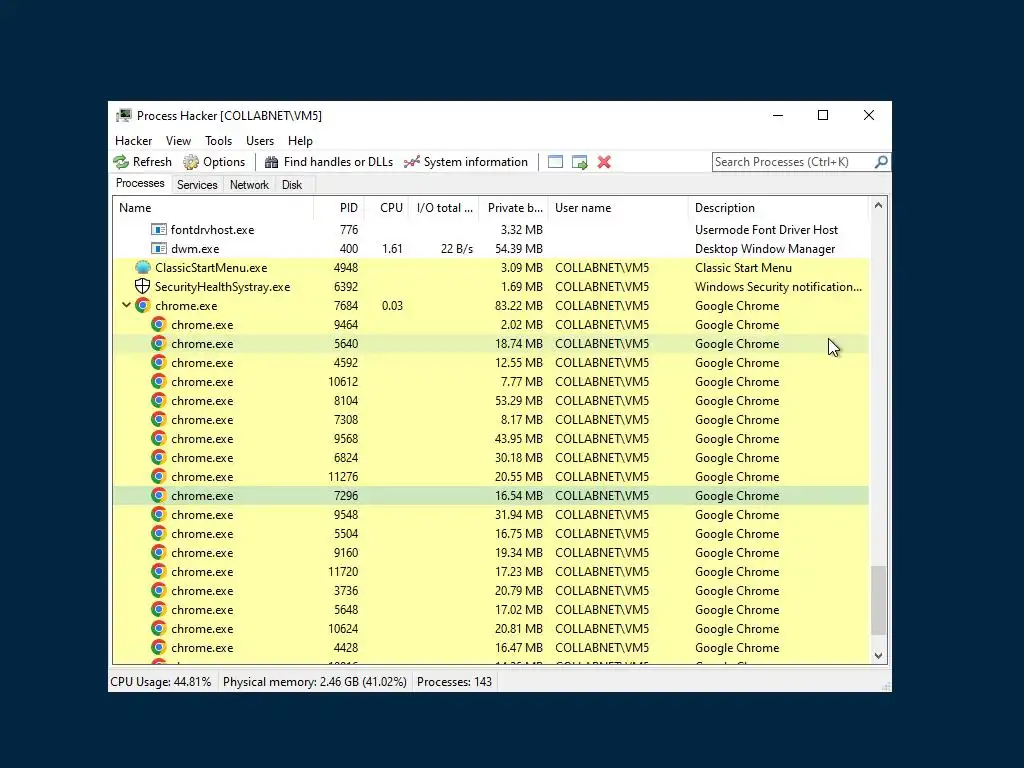The image size is (1024, 768).
Task: Sort by Private bytes column header
Action: [x=513, y=208]
